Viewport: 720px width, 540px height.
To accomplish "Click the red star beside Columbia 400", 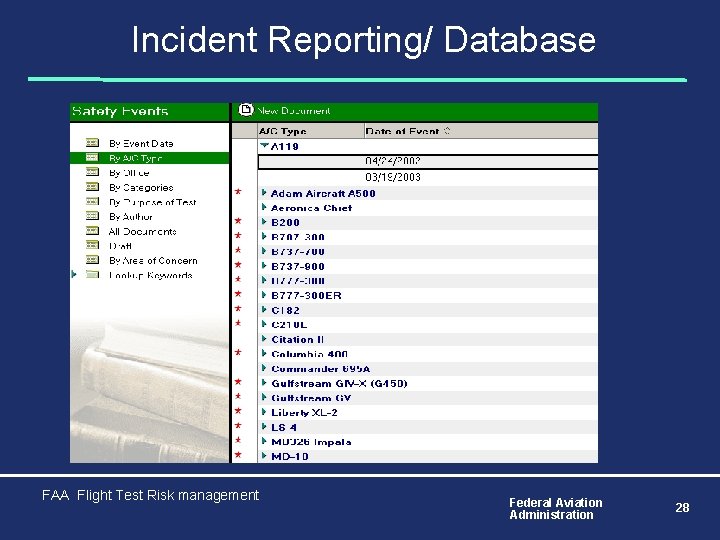I will pyautogui.click(x=238, y=353).
